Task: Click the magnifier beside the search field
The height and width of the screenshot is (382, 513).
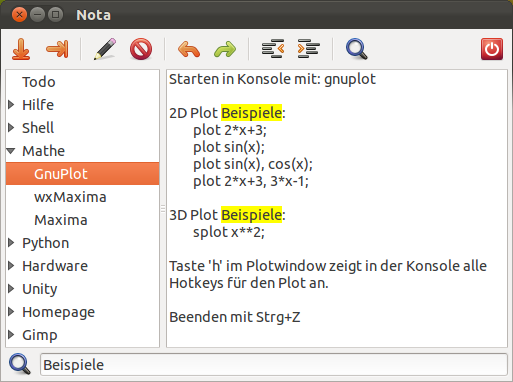Action: pos(20,364)
